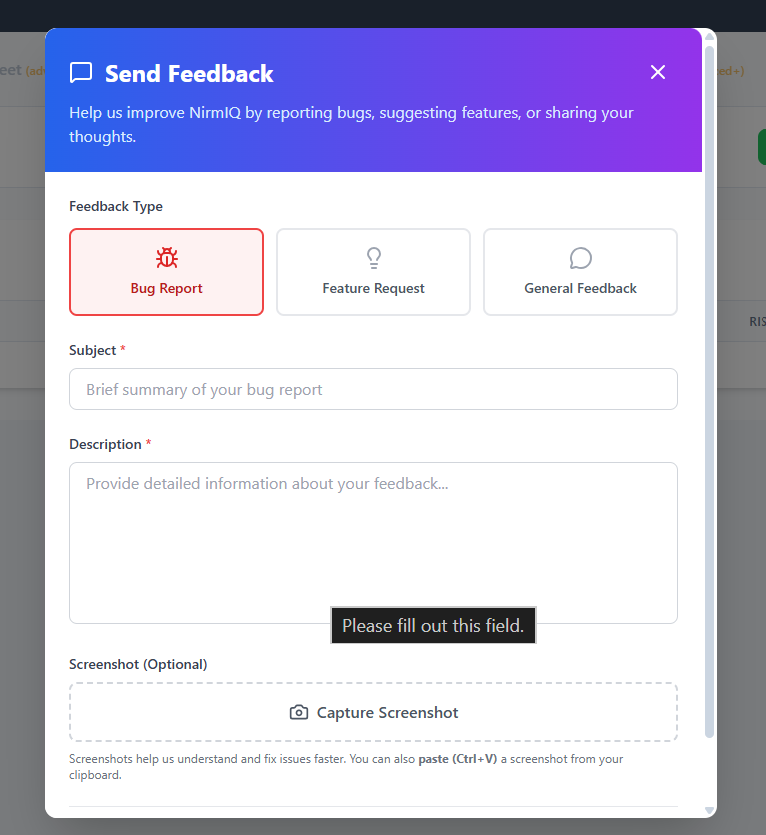Click the Capture Screenshot button

coord(373,712)
